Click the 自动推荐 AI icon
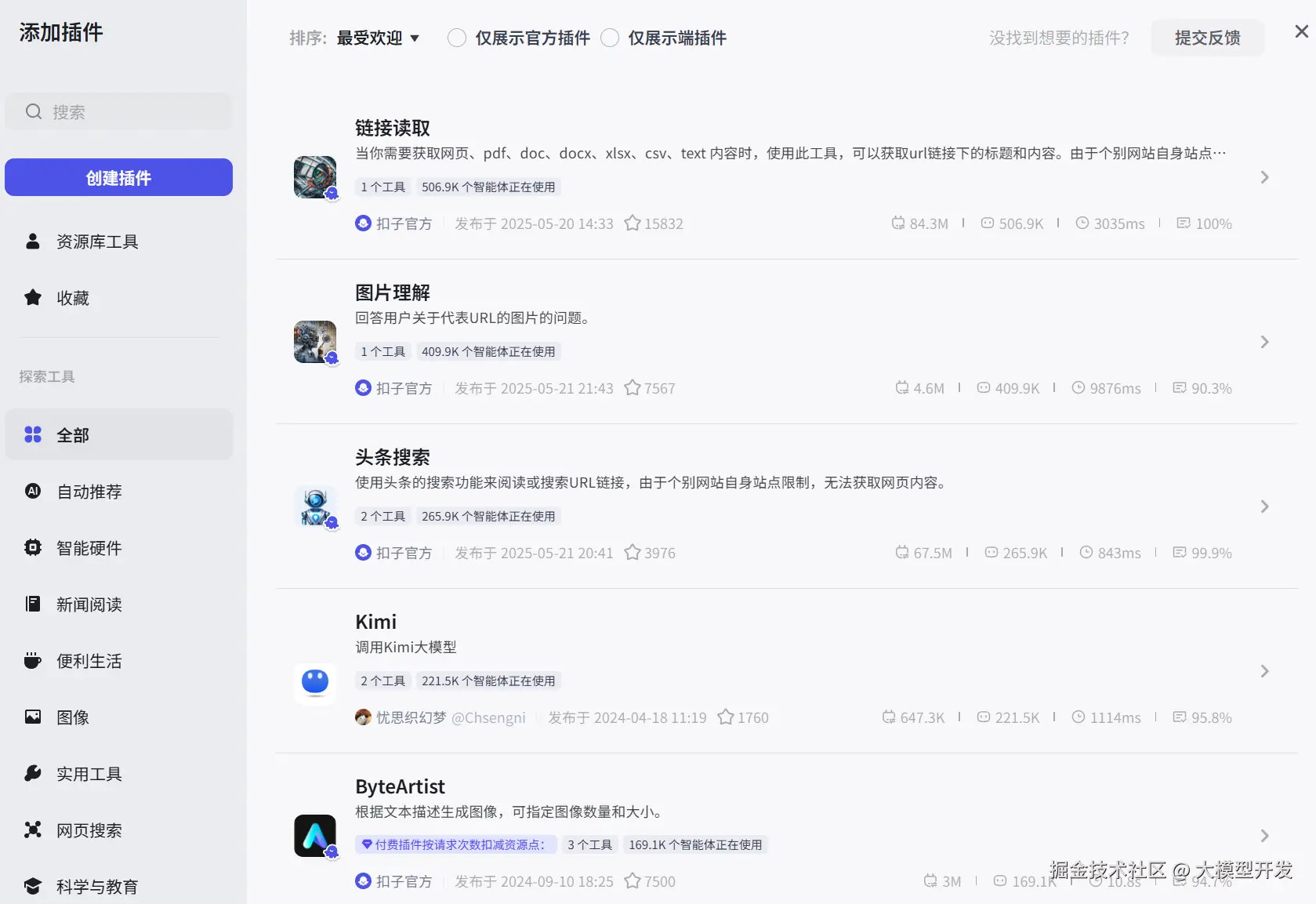This screenshot has height=904, width=1316. pos(33,491)
